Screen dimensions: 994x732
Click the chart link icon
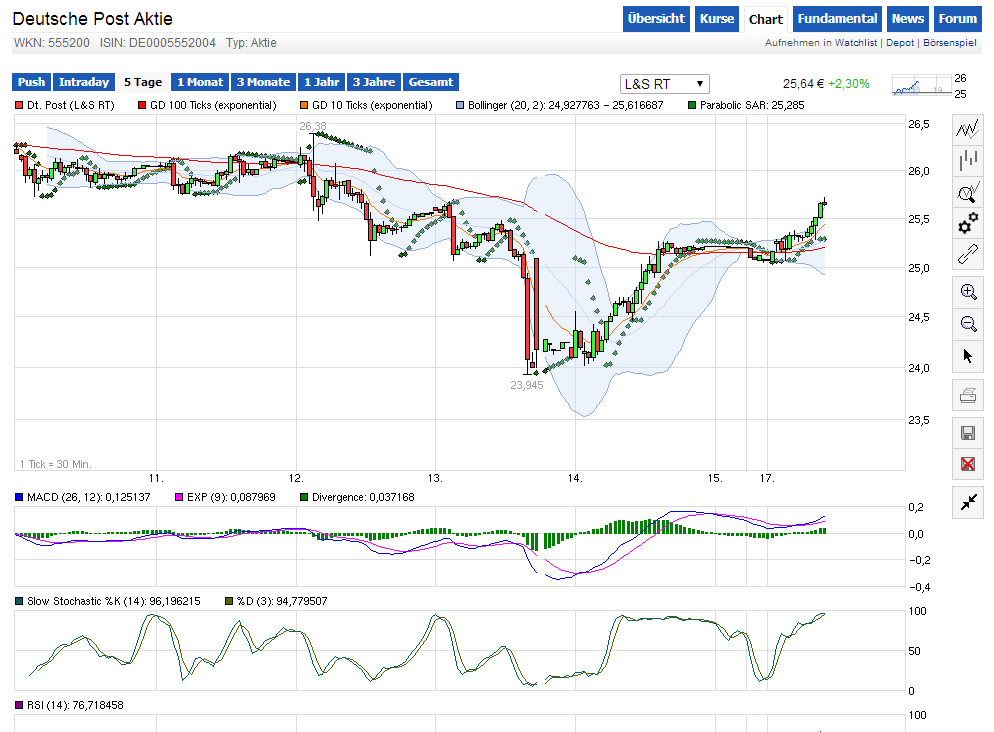coord(967,255)
